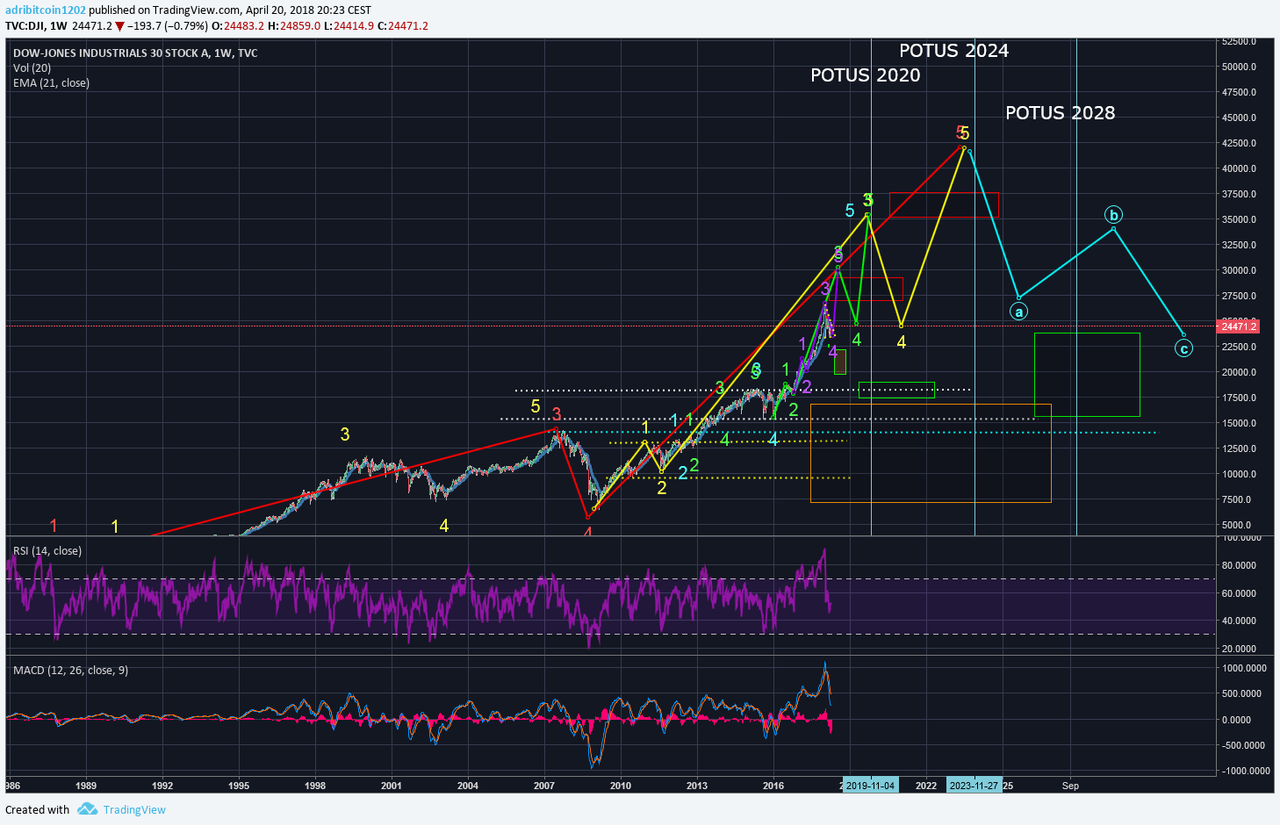The height and width of the screenshot is (825, 1280).
Task: Select the POTUS 2024 text label
Action: coord(954,50)
